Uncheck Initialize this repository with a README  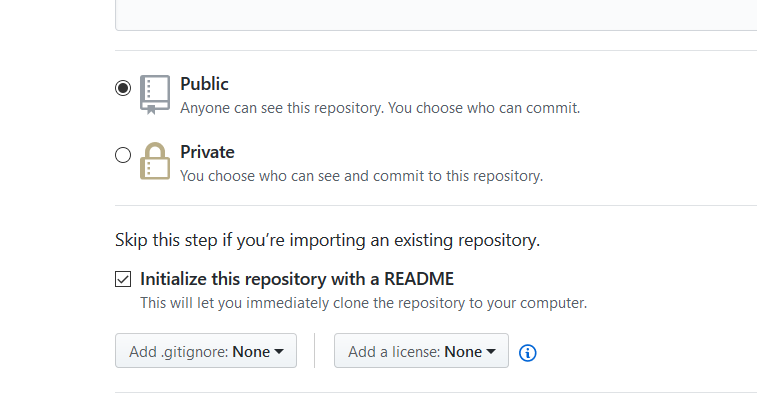(123, 279)
